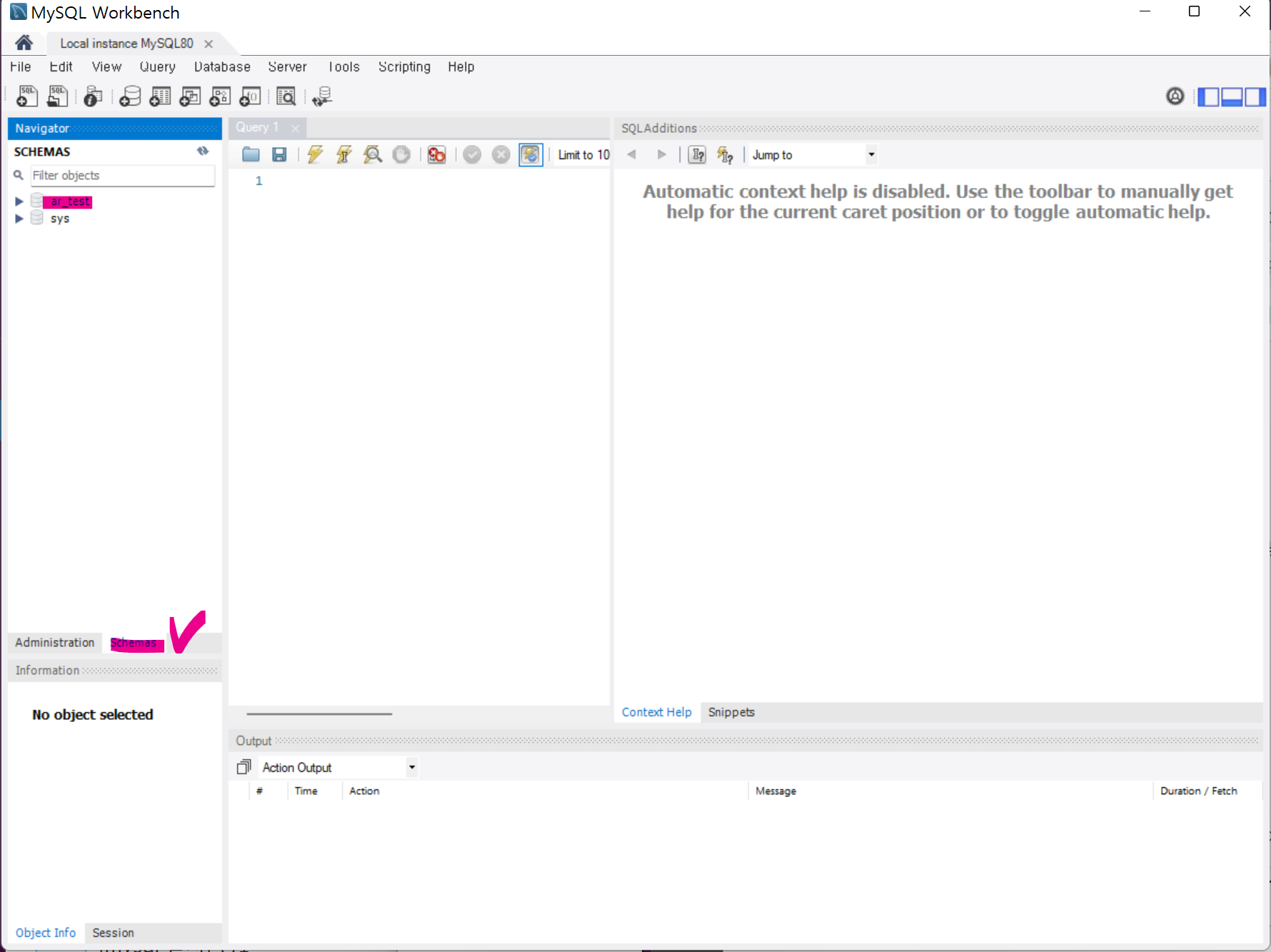Toggle autocommit mode button

click(531, 154)
